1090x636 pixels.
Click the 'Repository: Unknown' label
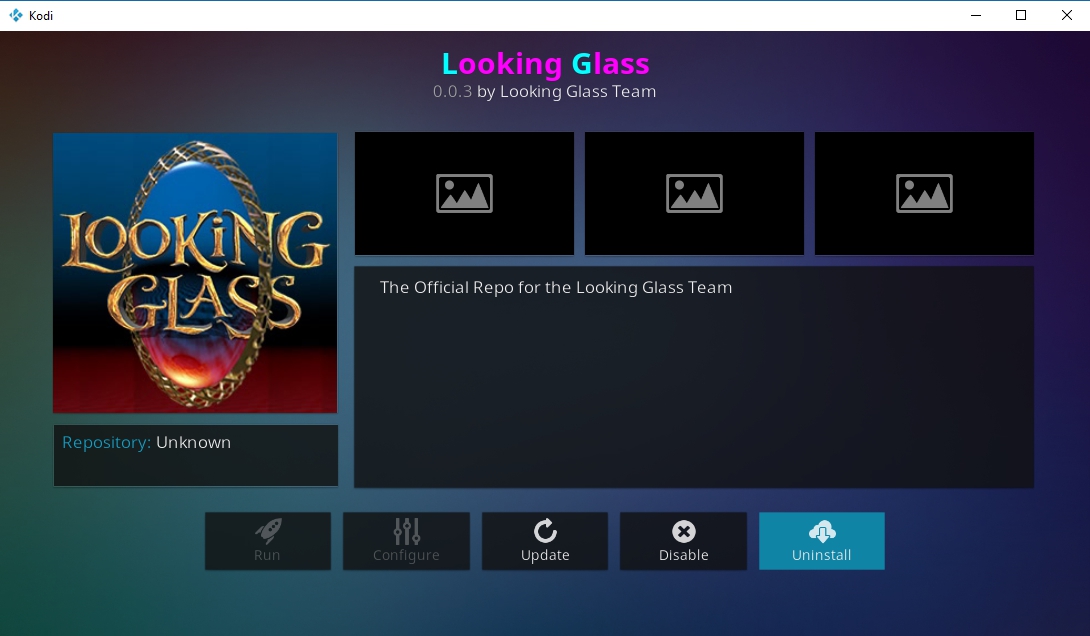(147, 443)
